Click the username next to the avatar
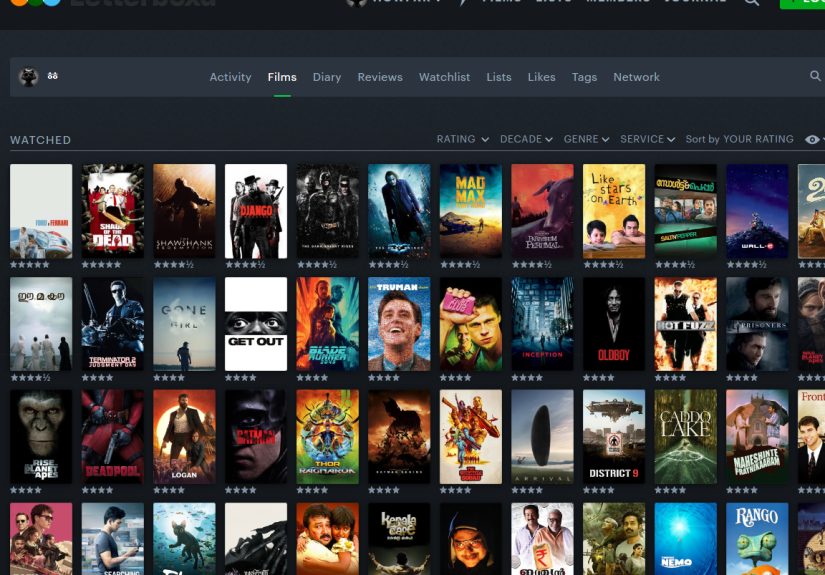The height and width of the screenshot is (575, 825). click(53, 76)
